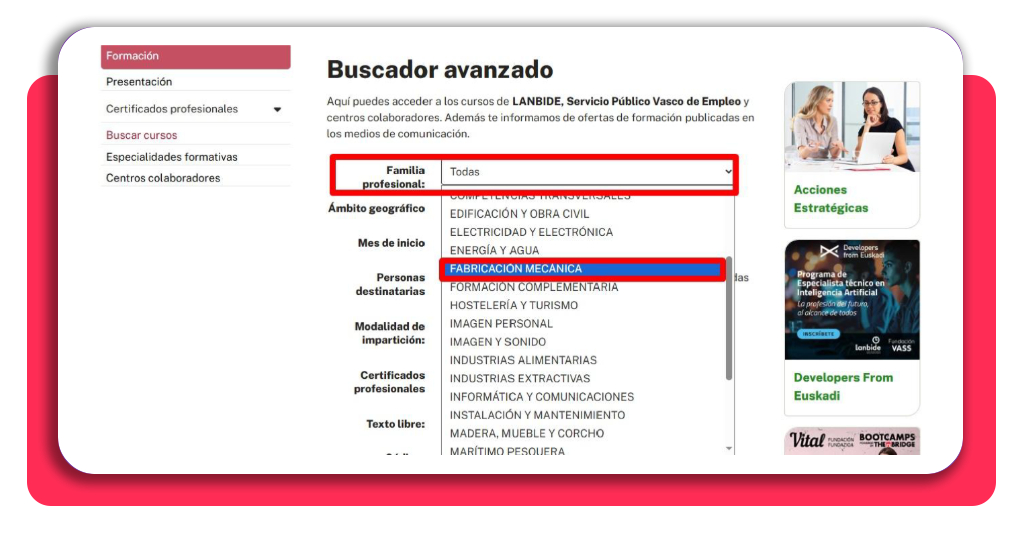Choose FABRICACIÓN MECÁNICA from the list
The image size is (1024, 536).
pos(583,268)
